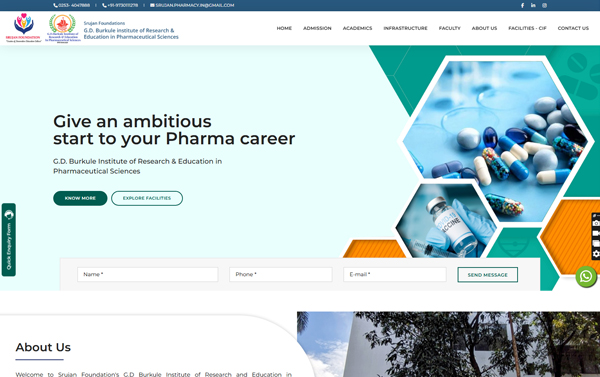This screenshot has height=377, width=600.
Task: Open the Facebook icon in top bar
Action: coord(522,5)
